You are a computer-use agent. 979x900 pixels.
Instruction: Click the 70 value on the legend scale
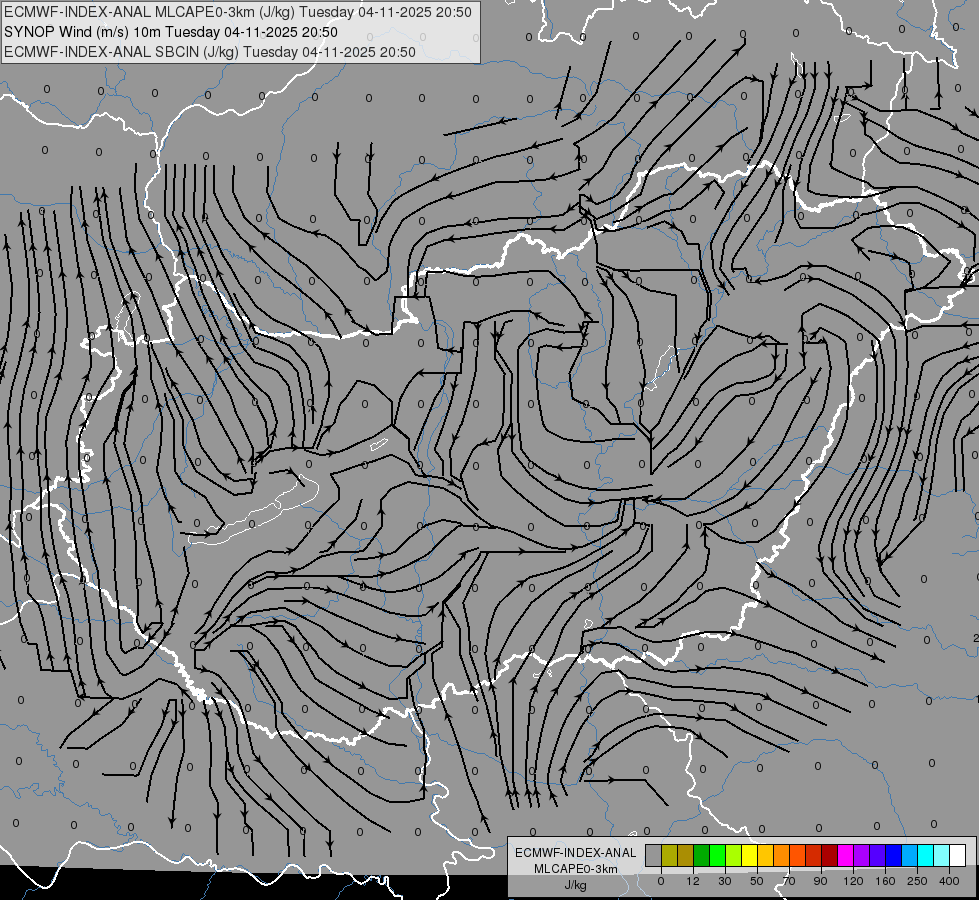point(789,881)
